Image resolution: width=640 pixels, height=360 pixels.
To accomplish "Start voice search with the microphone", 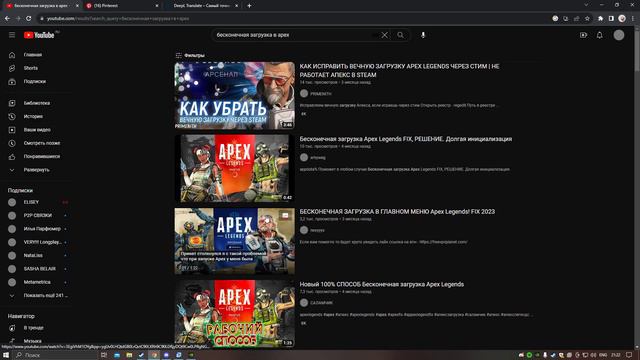I will point(423,35).
